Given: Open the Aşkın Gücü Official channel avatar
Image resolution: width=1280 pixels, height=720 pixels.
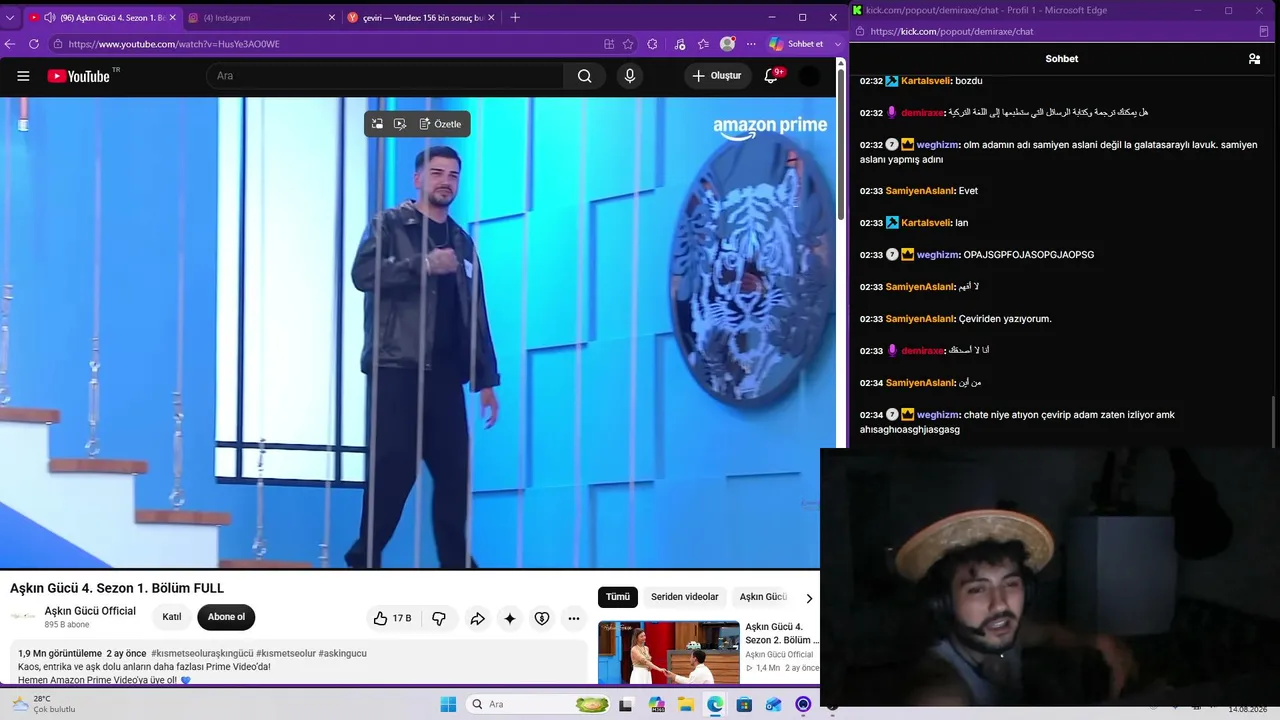Looking at the screenshot, I should click(23, 617).
